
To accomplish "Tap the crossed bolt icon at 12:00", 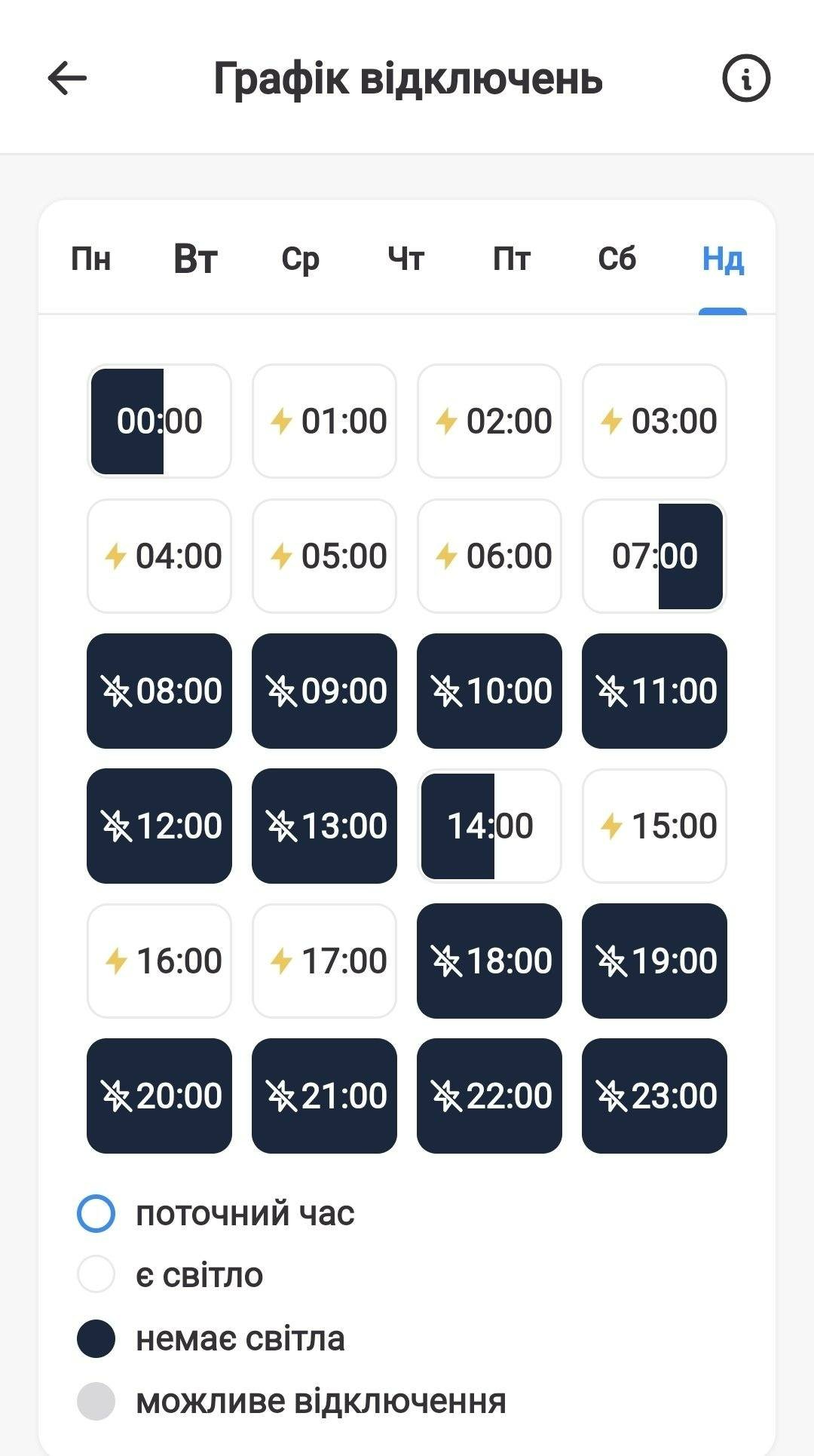I will pyautogui.click(x=117, y=826).
